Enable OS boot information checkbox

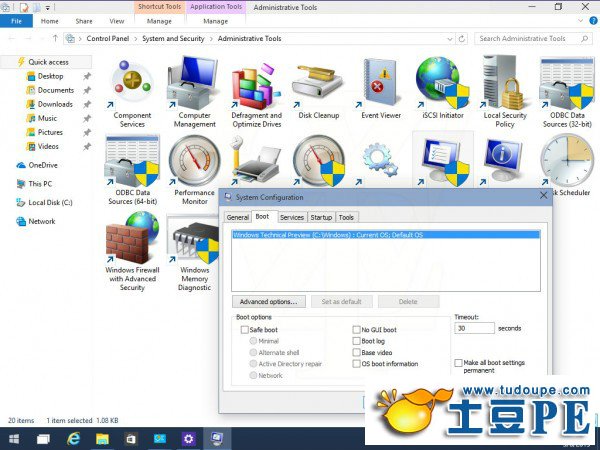(x=356, y=364)
